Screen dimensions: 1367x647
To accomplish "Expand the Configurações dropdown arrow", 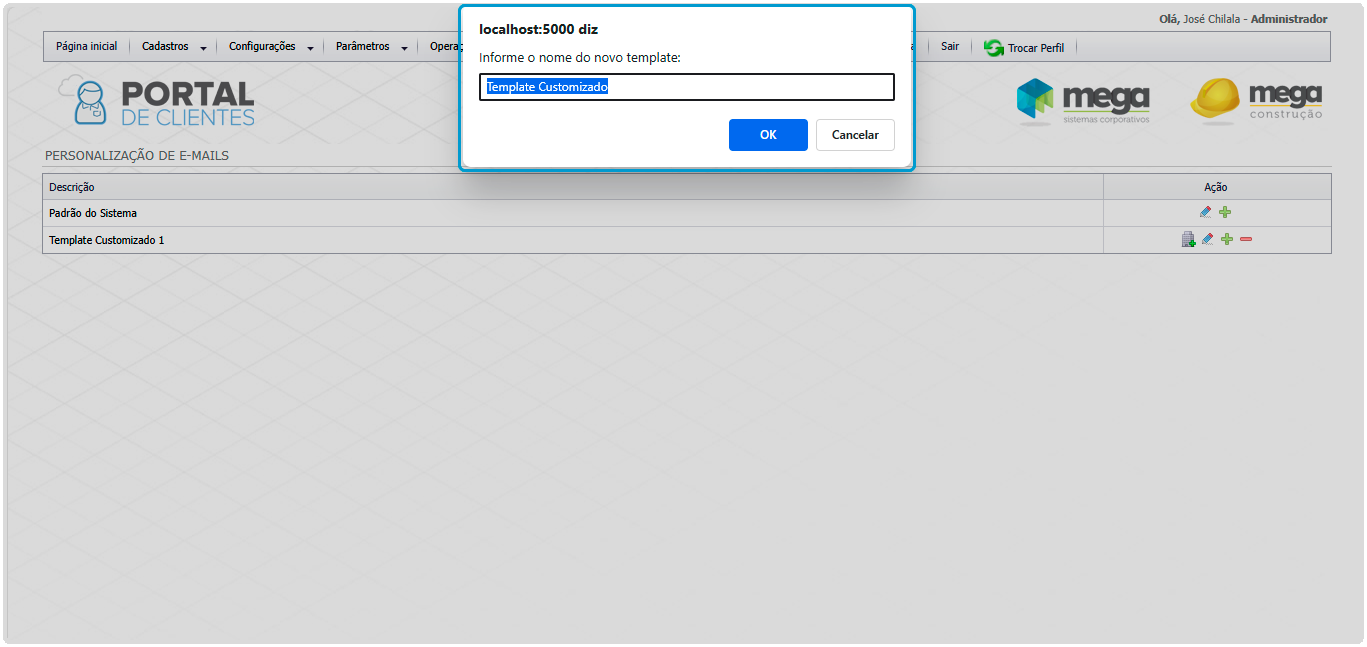I will click(x=310, y=48).
